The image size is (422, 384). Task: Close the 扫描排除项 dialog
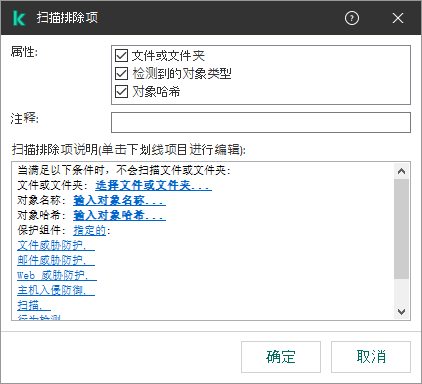(x=398, y=18)
